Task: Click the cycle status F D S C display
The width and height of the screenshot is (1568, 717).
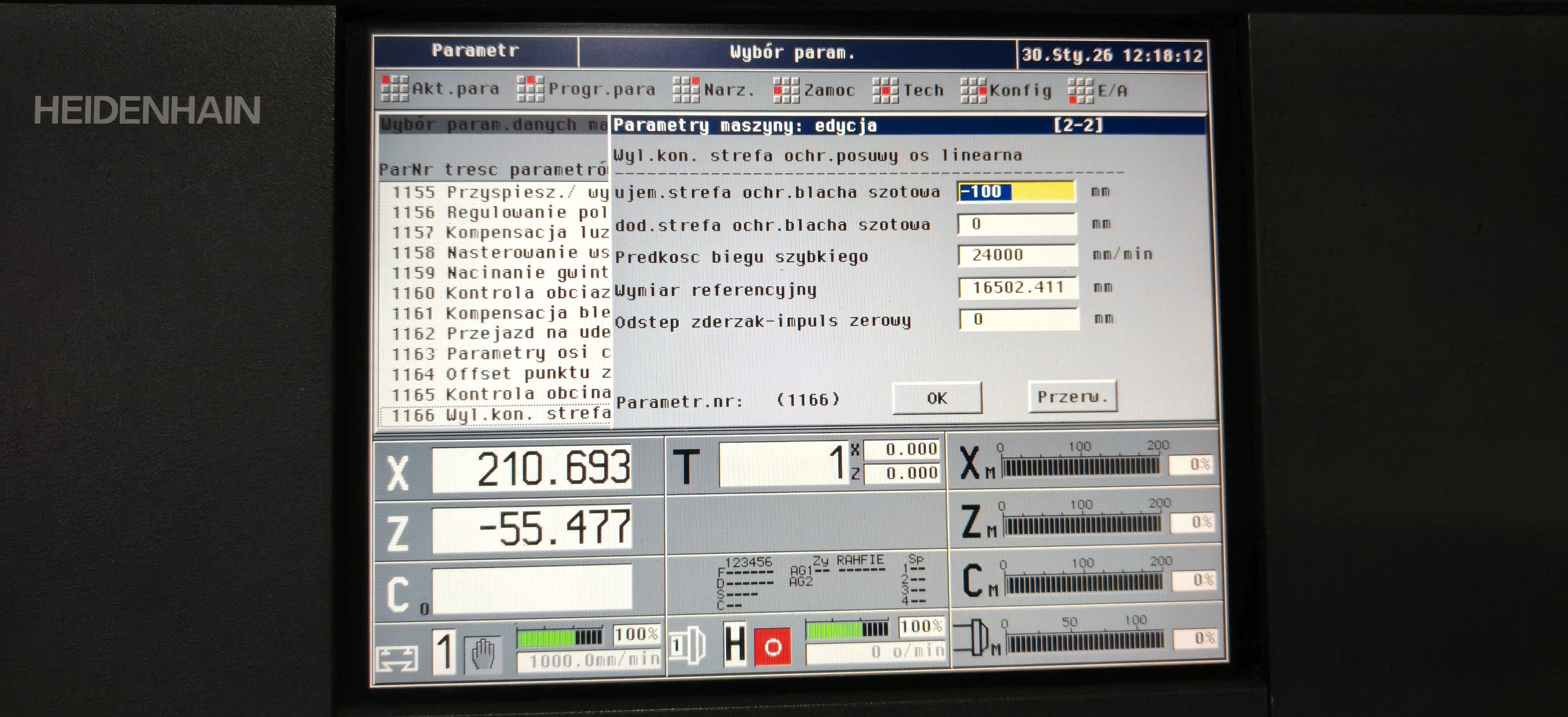Action: coord(745,583)
